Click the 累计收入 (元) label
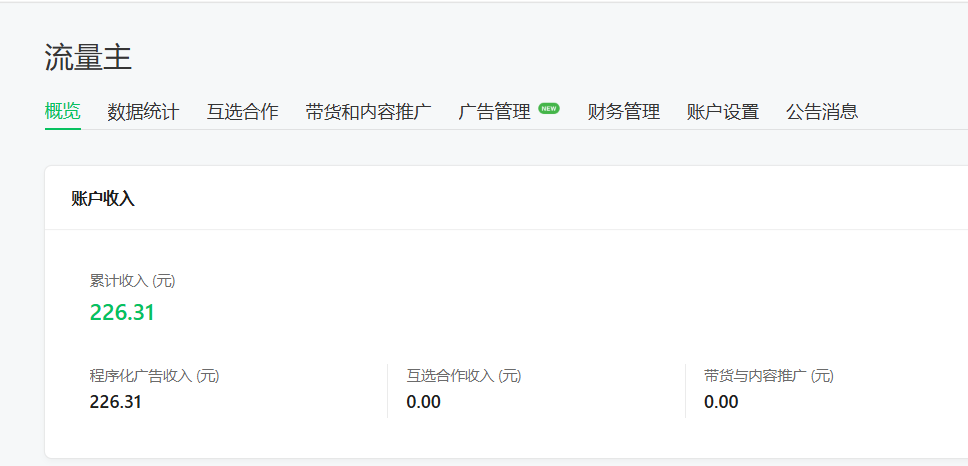The image size is (968, 466). [x=133, y=281]
